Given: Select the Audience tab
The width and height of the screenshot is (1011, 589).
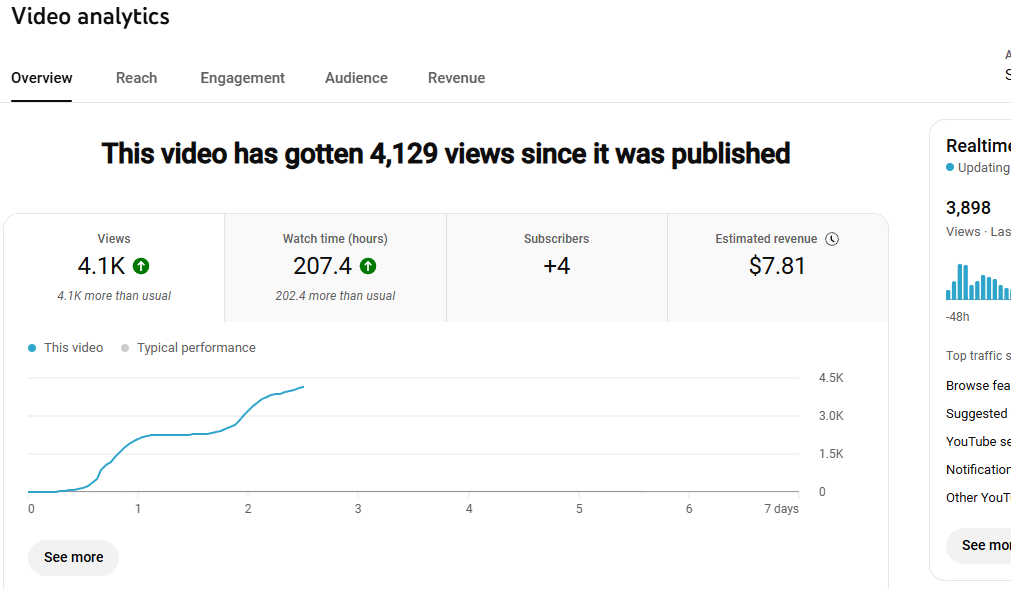Looking at the screenshot, I should pos(356,78).
